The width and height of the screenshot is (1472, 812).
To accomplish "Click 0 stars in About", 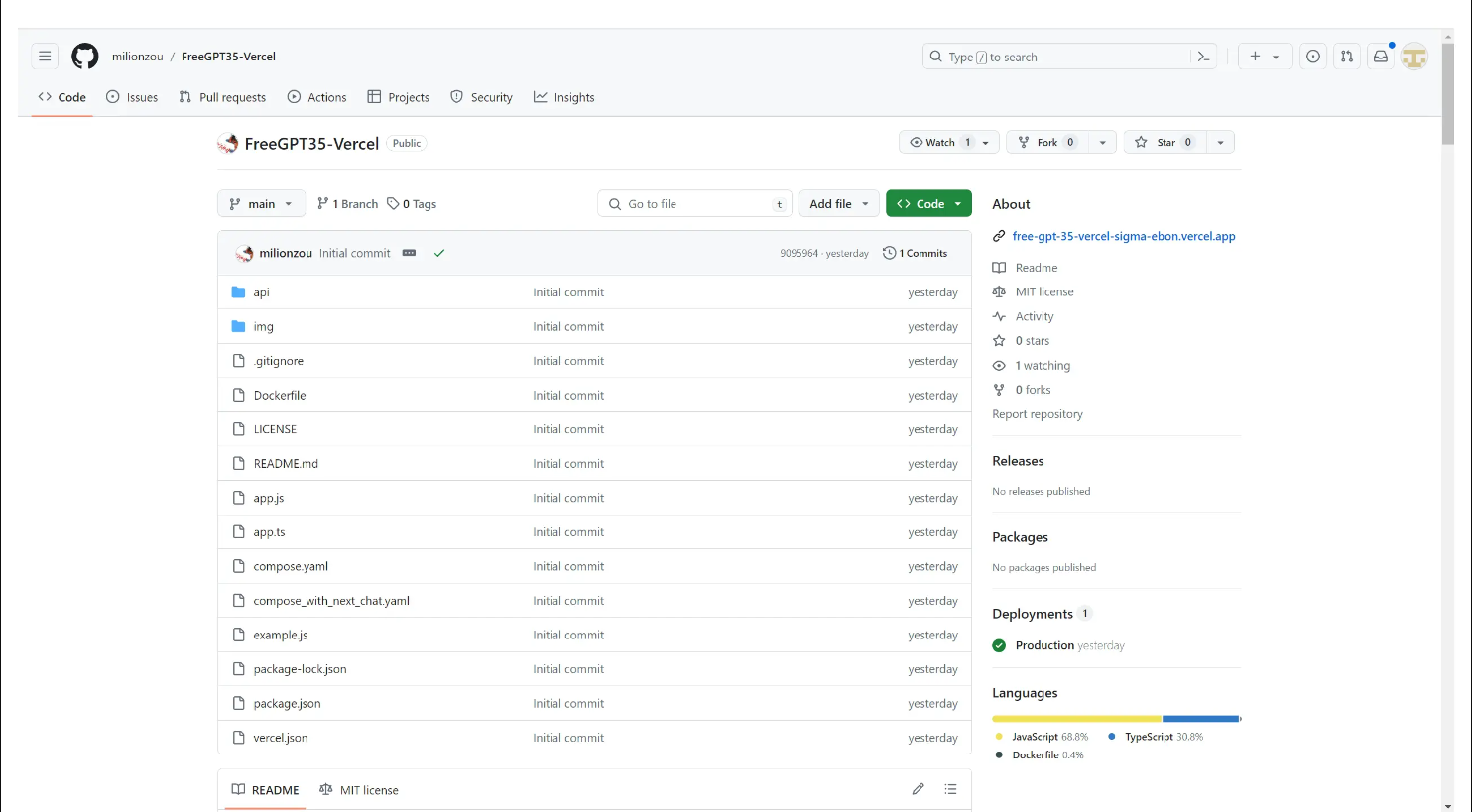I will point(1033,340).
